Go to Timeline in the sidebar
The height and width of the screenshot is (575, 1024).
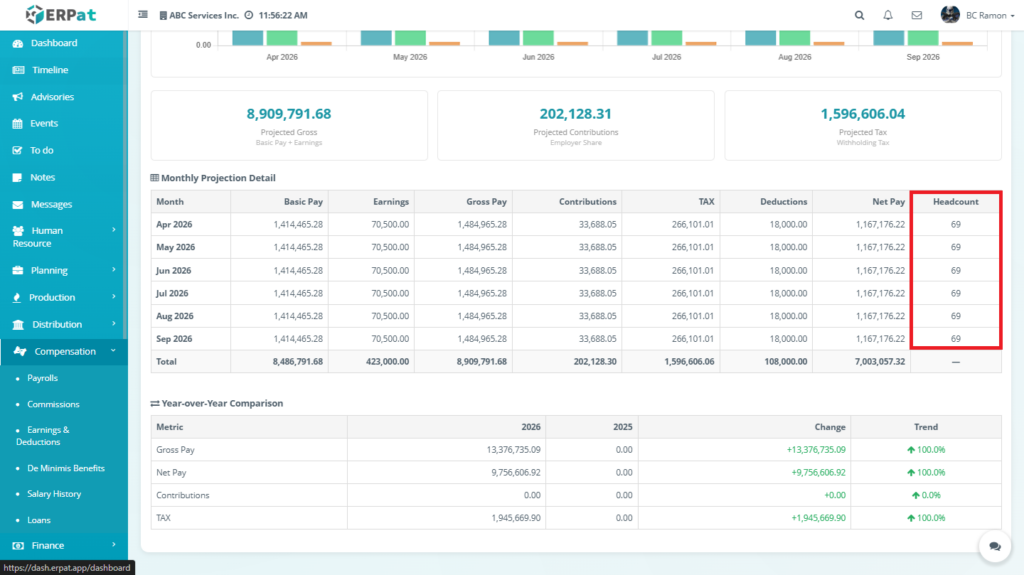49,70
